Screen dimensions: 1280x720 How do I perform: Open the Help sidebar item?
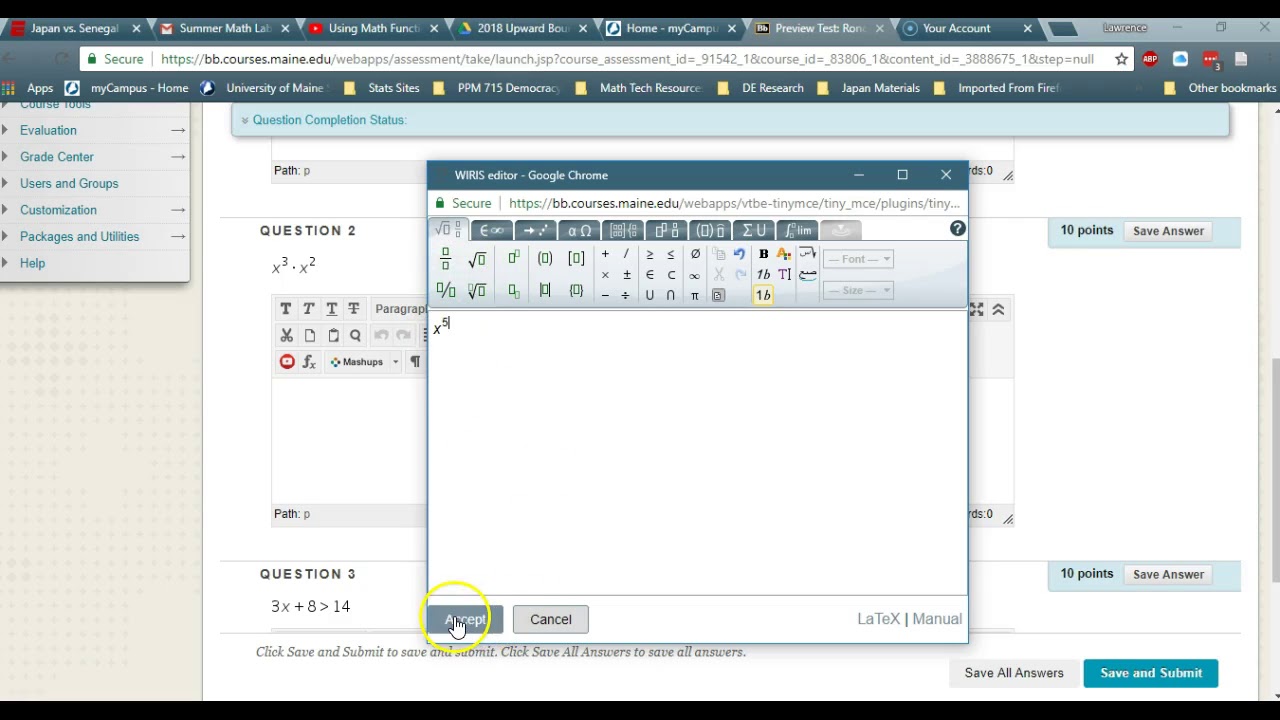[x=32, y=263]
